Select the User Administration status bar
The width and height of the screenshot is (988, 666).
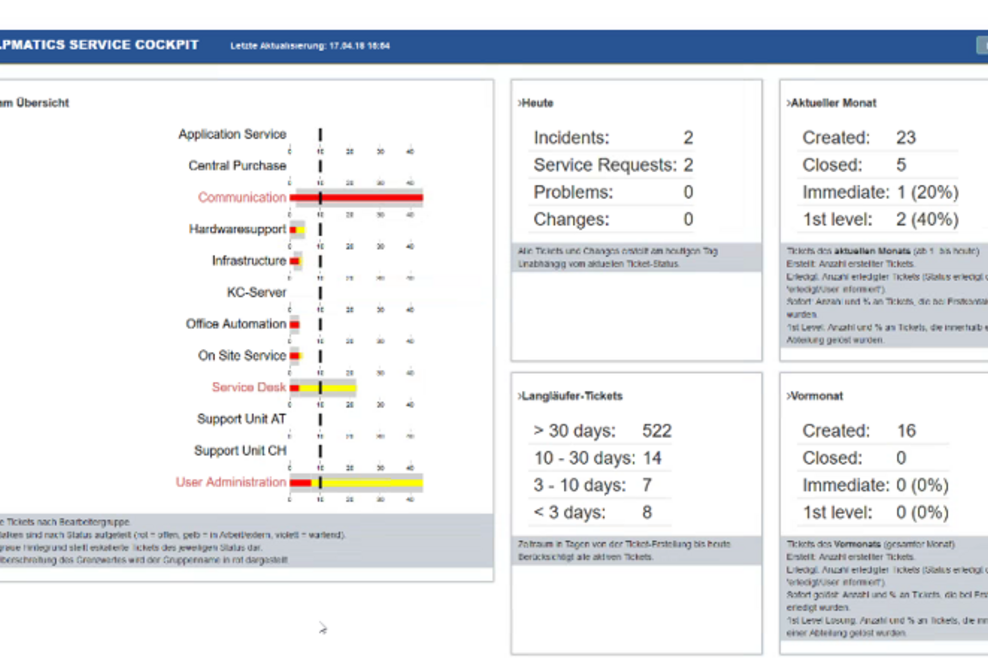click(x=370, y=481)
